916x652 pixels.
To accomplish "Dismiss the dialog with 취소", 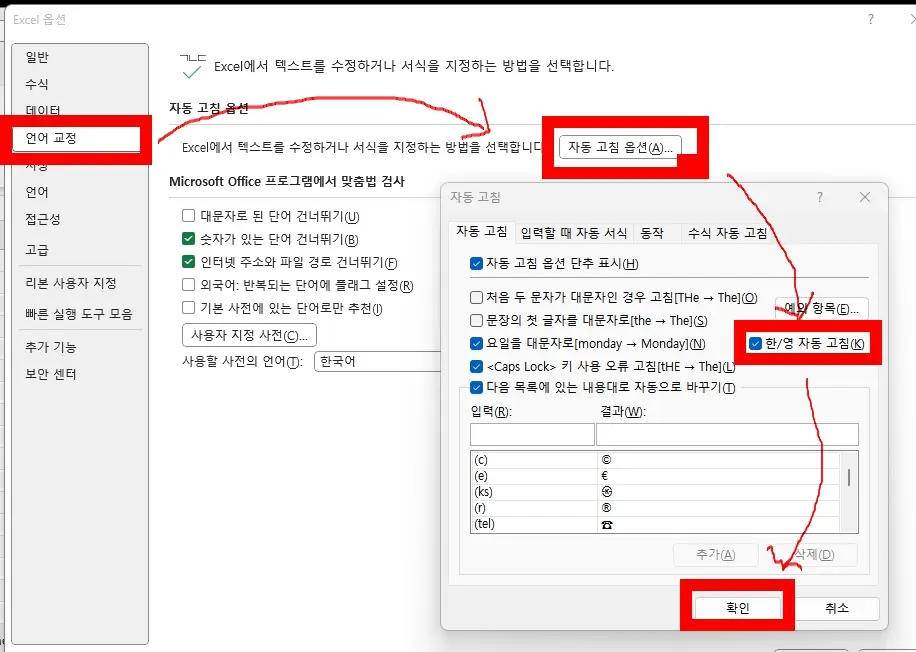I will tap(840, 608).
